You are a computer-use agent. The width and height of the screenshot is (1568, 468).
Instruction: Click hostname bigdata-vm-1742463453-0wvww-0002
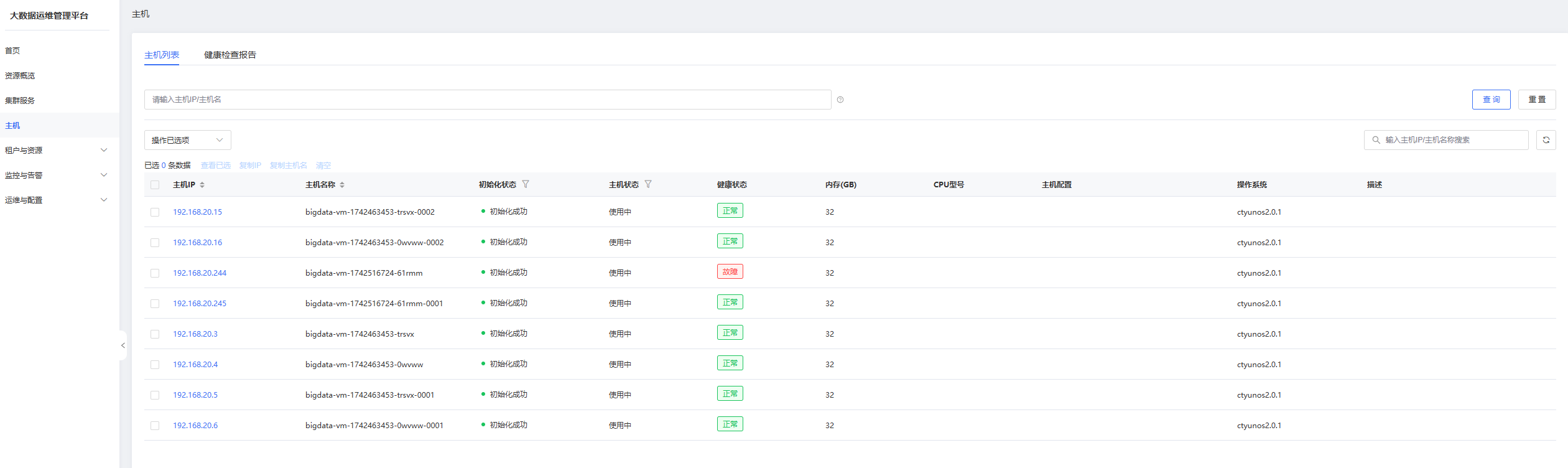click(x=374, y=243)
